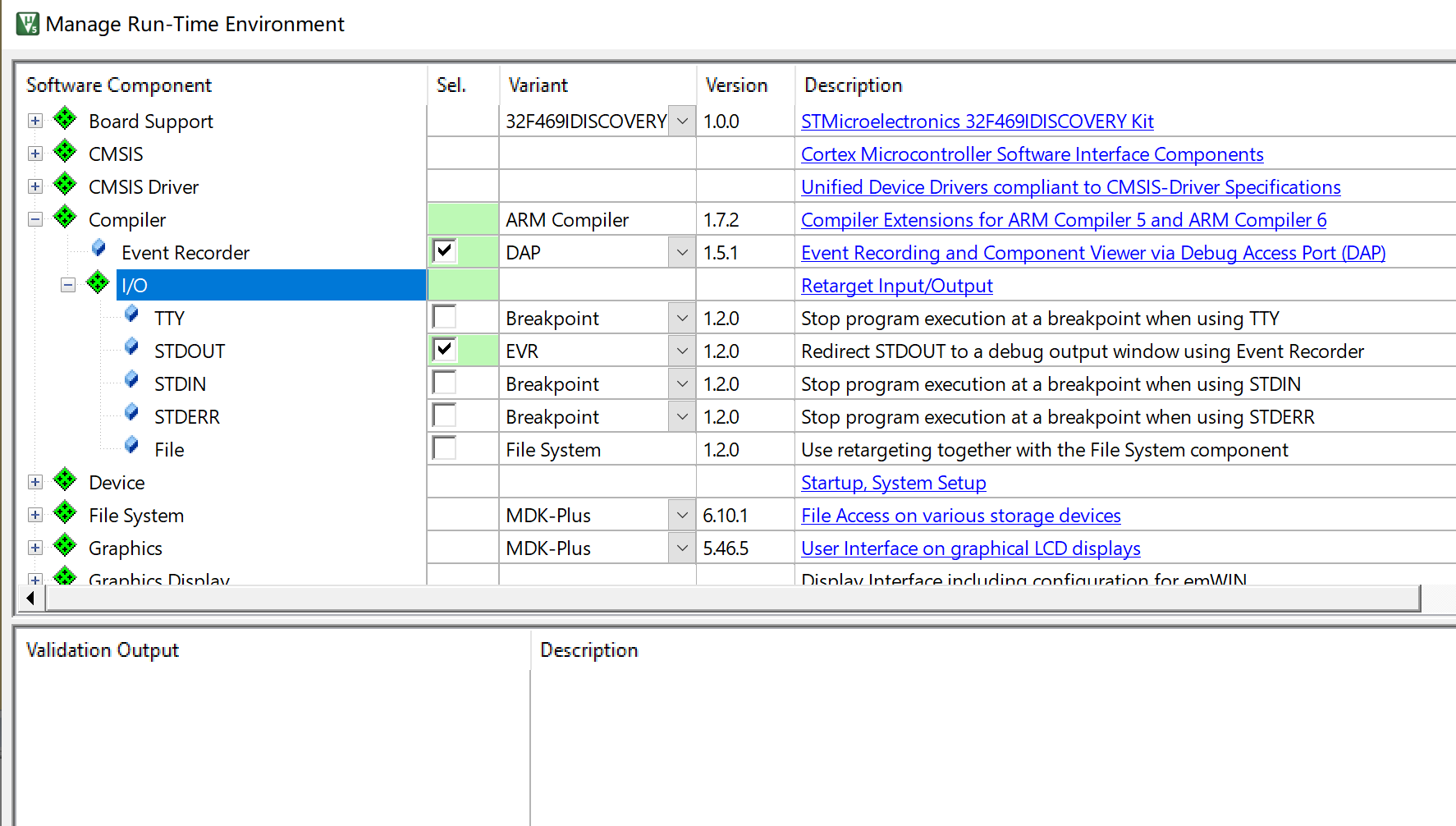1456x826 pixels.
Task: Open the Startup, System Setup link
Action: click(x=893, y=483)
